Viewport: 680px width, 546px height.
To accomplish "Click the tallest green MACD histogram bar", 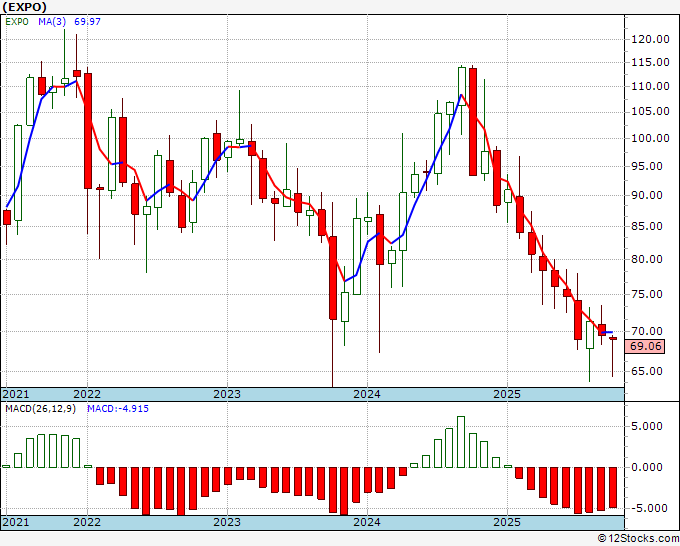I will (x=461, y=442).
